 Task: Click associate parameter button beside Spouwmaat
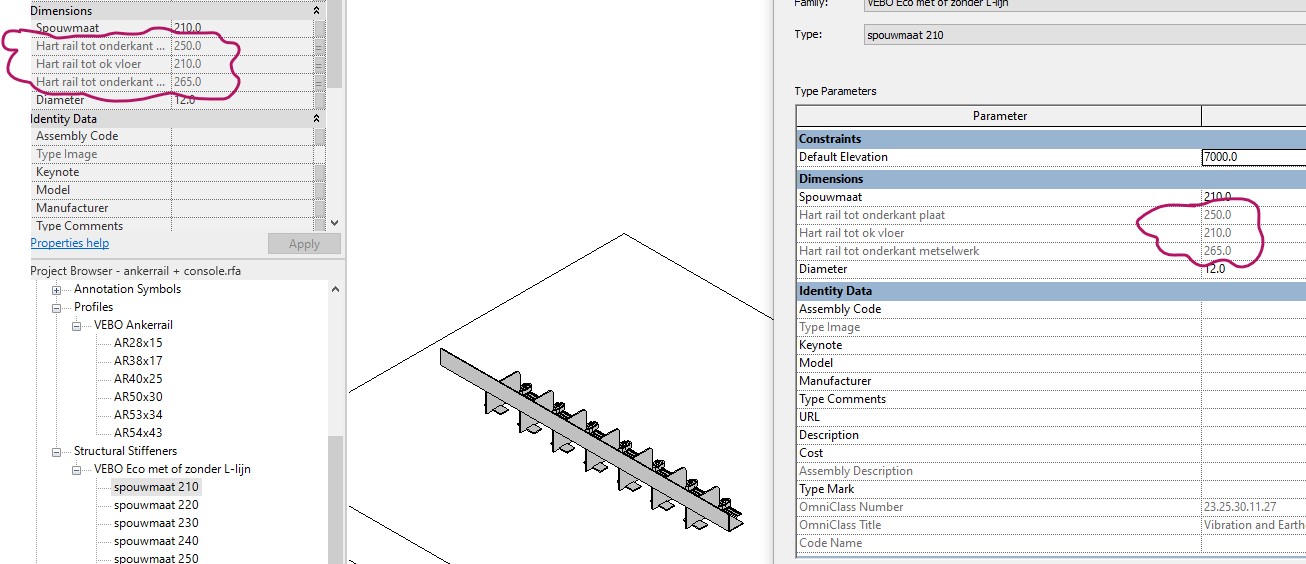320,28
